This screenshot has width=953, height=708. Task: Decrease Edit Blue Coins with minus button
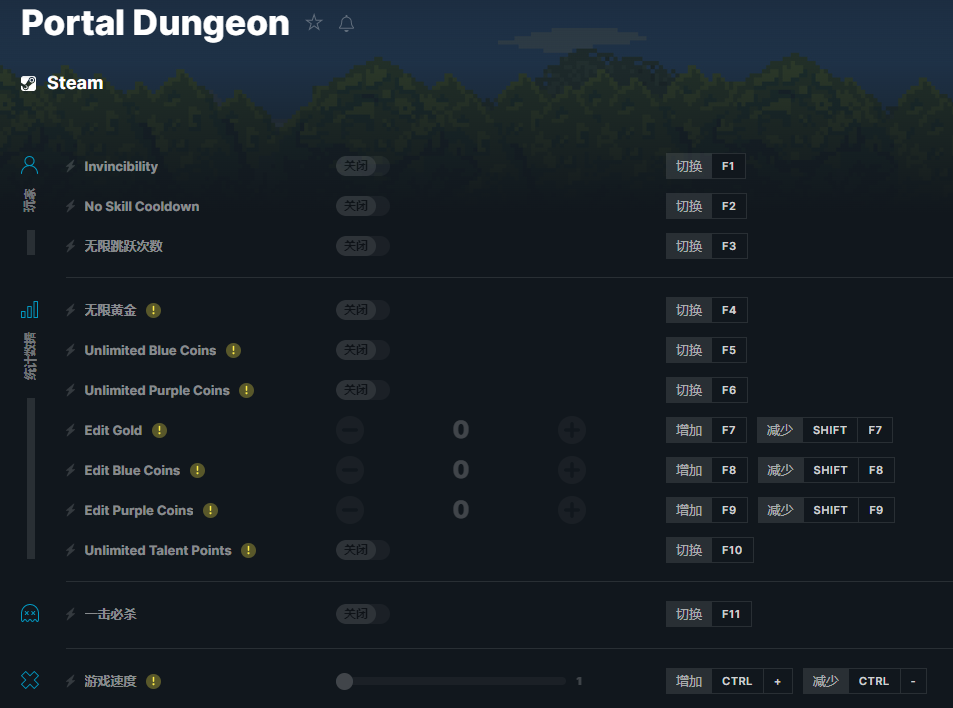click(350, 470)
